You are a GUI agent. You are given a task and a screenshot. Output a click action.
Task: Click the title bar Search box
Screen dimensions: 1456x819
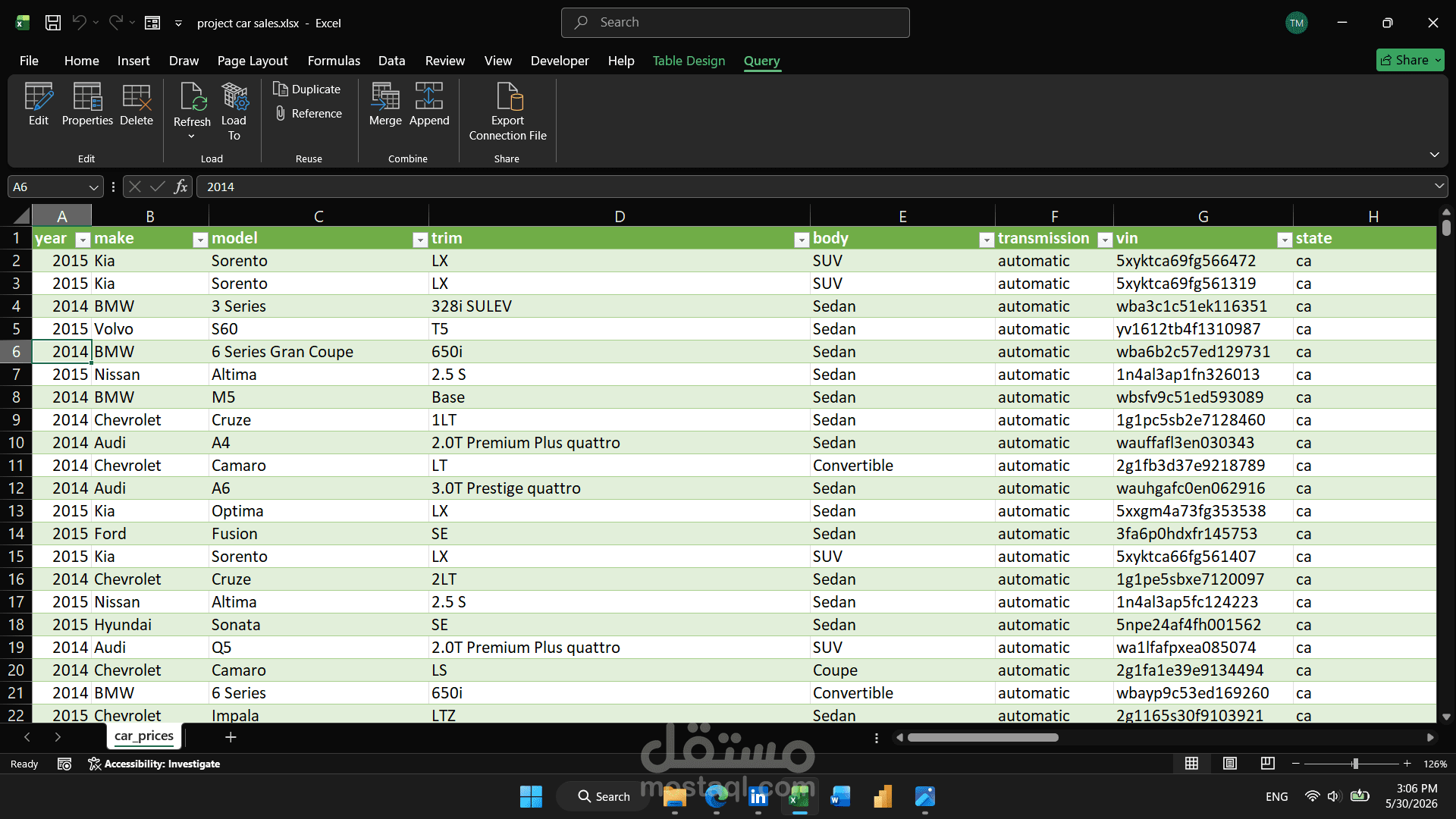click(735, 23)
